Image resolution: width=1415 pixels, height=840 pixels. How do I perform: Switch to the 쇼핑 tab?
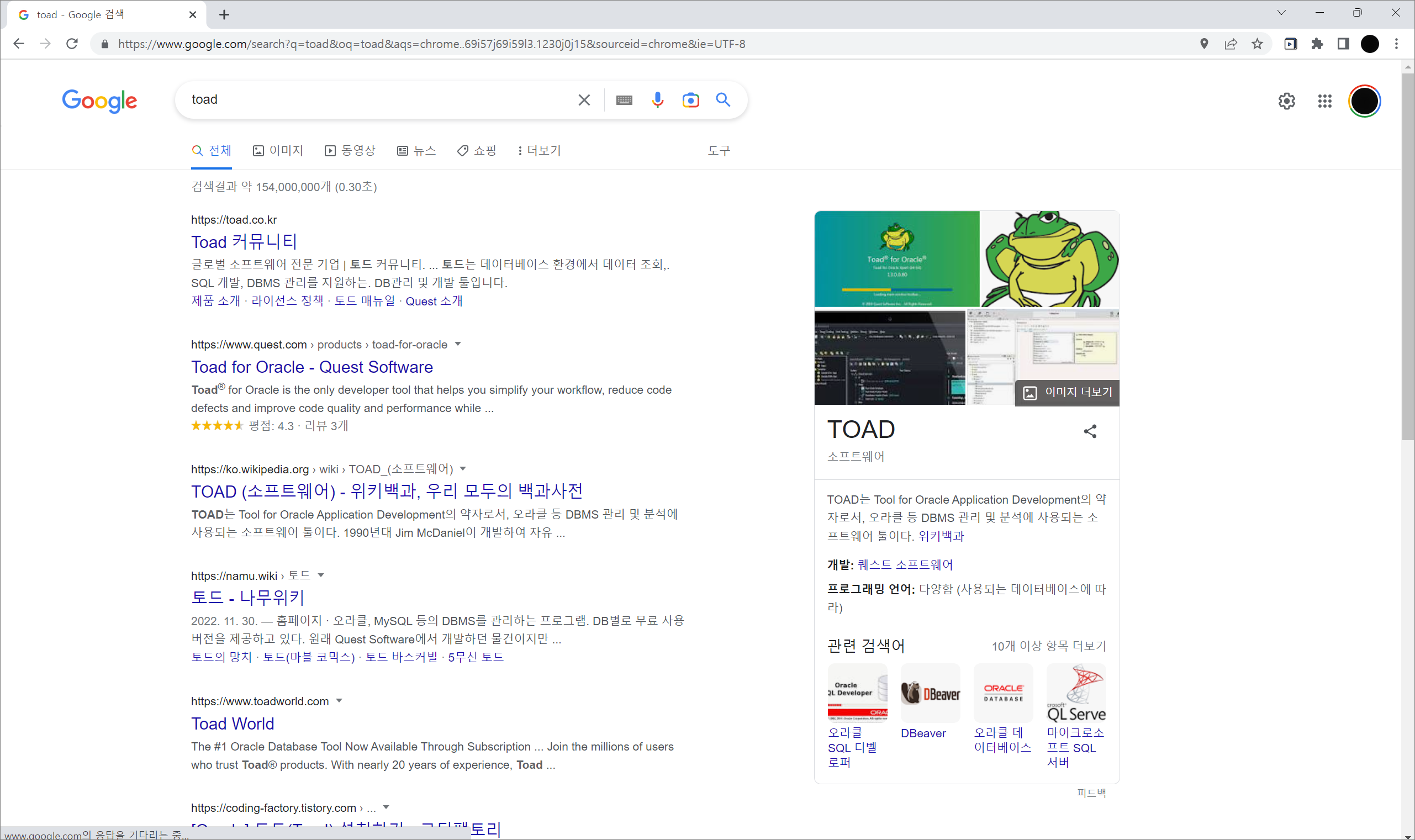(477, 151)
